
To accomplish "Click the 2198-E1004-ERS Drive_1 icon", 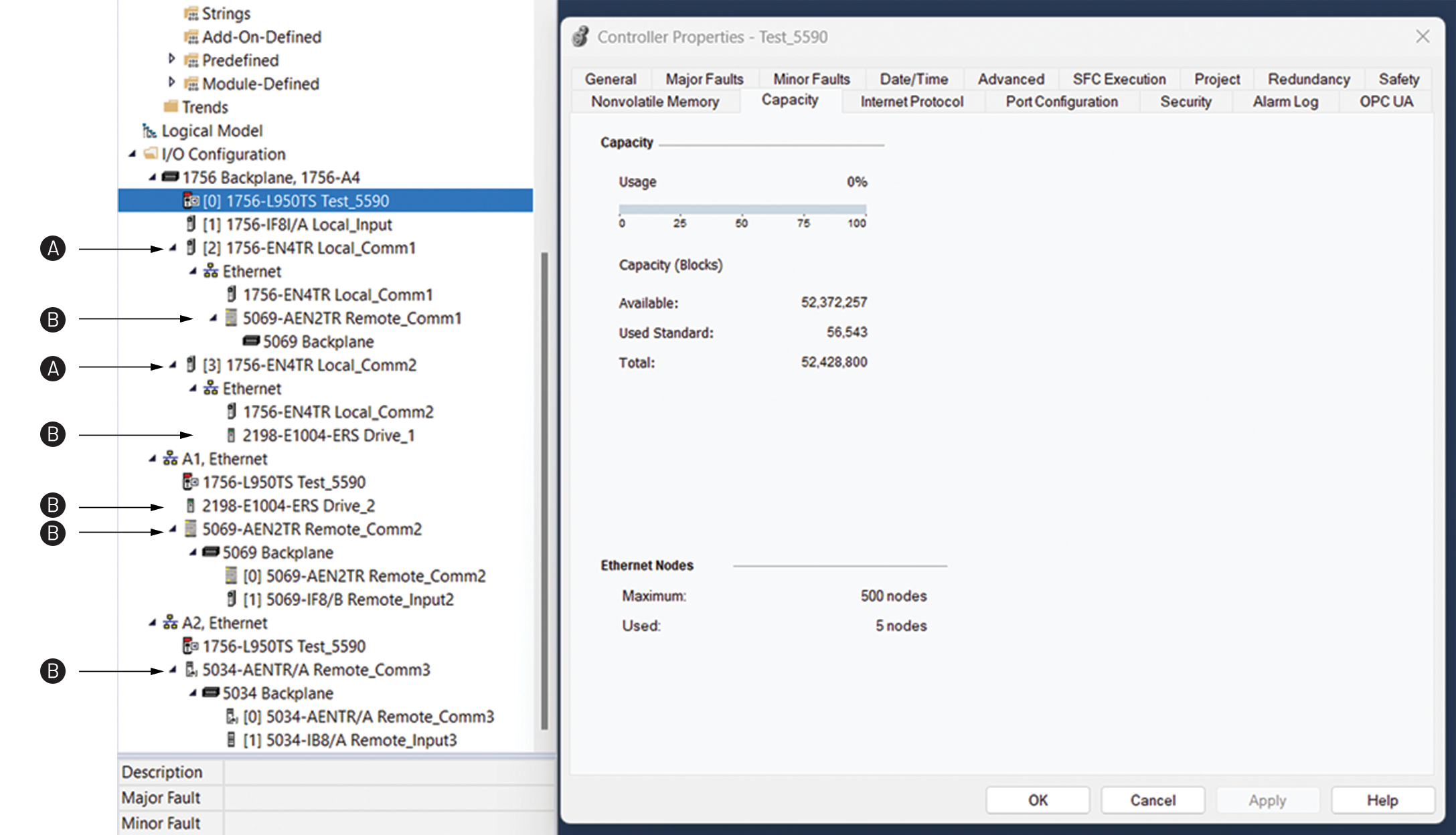I will [x=231, y=435].
